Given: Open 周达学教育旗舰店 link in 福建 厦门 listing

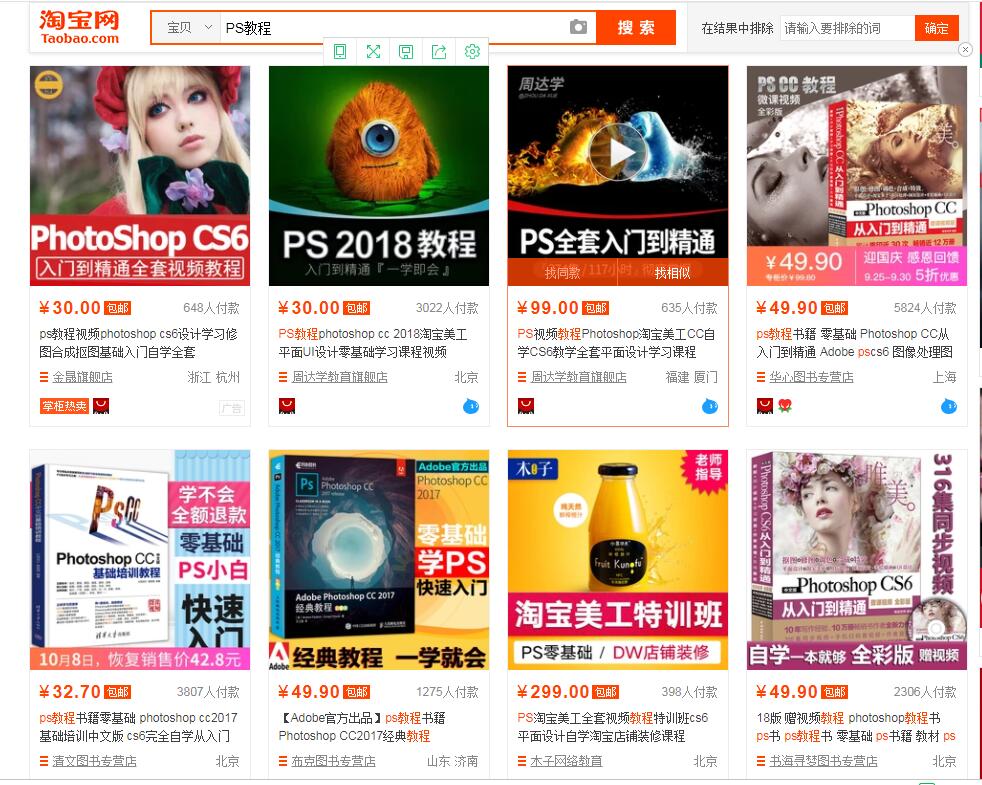Looking at the screenshot, I should pyautogui.click(x=579, y=377).
